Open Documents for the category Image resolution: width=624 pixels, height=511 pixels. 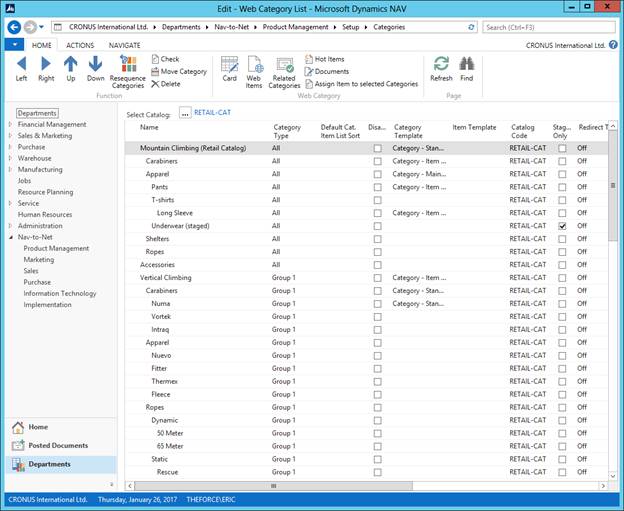(327, 72)
